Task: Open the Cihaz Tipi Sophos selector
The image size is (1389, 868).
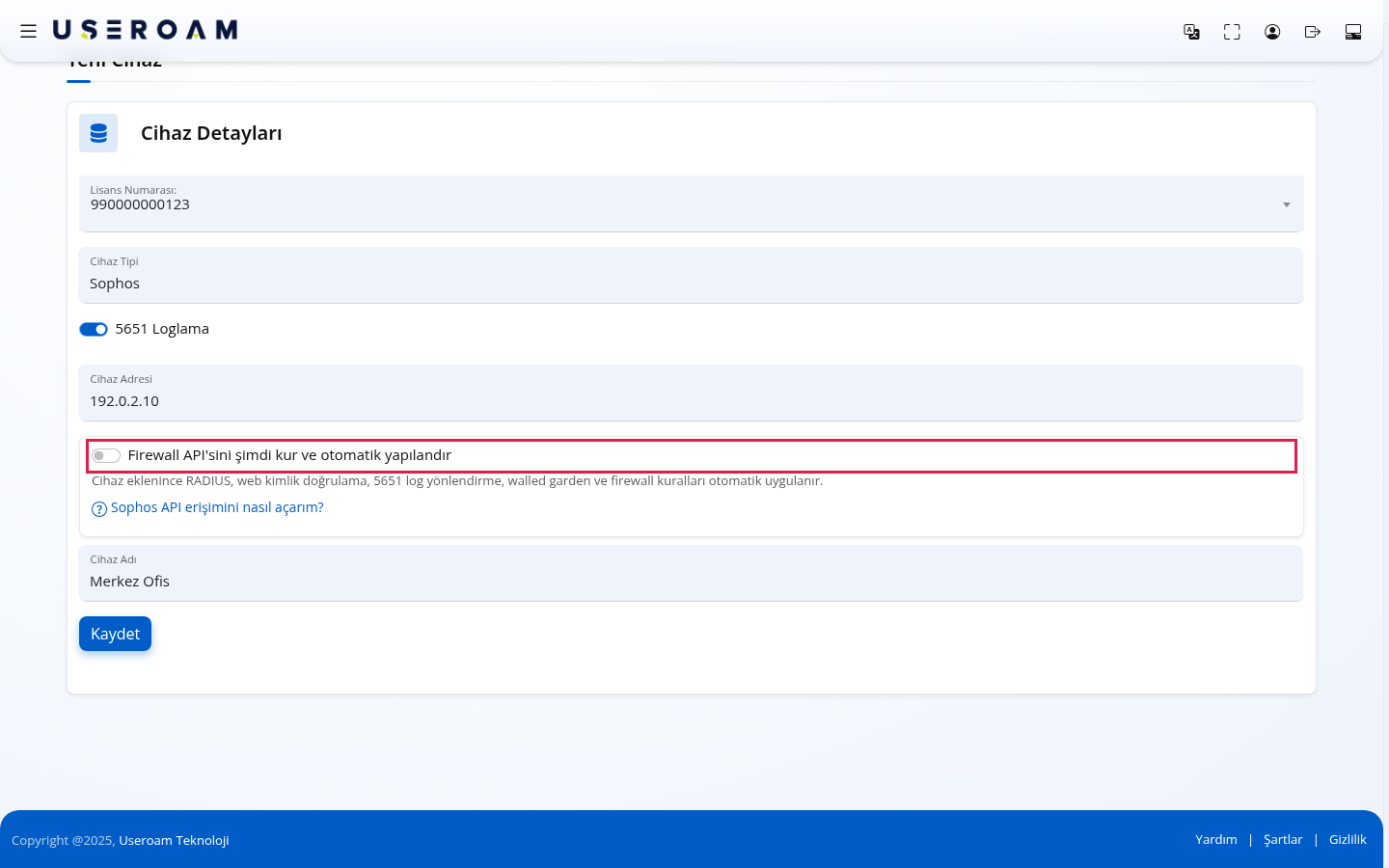Action: click(x=691, y=275)
